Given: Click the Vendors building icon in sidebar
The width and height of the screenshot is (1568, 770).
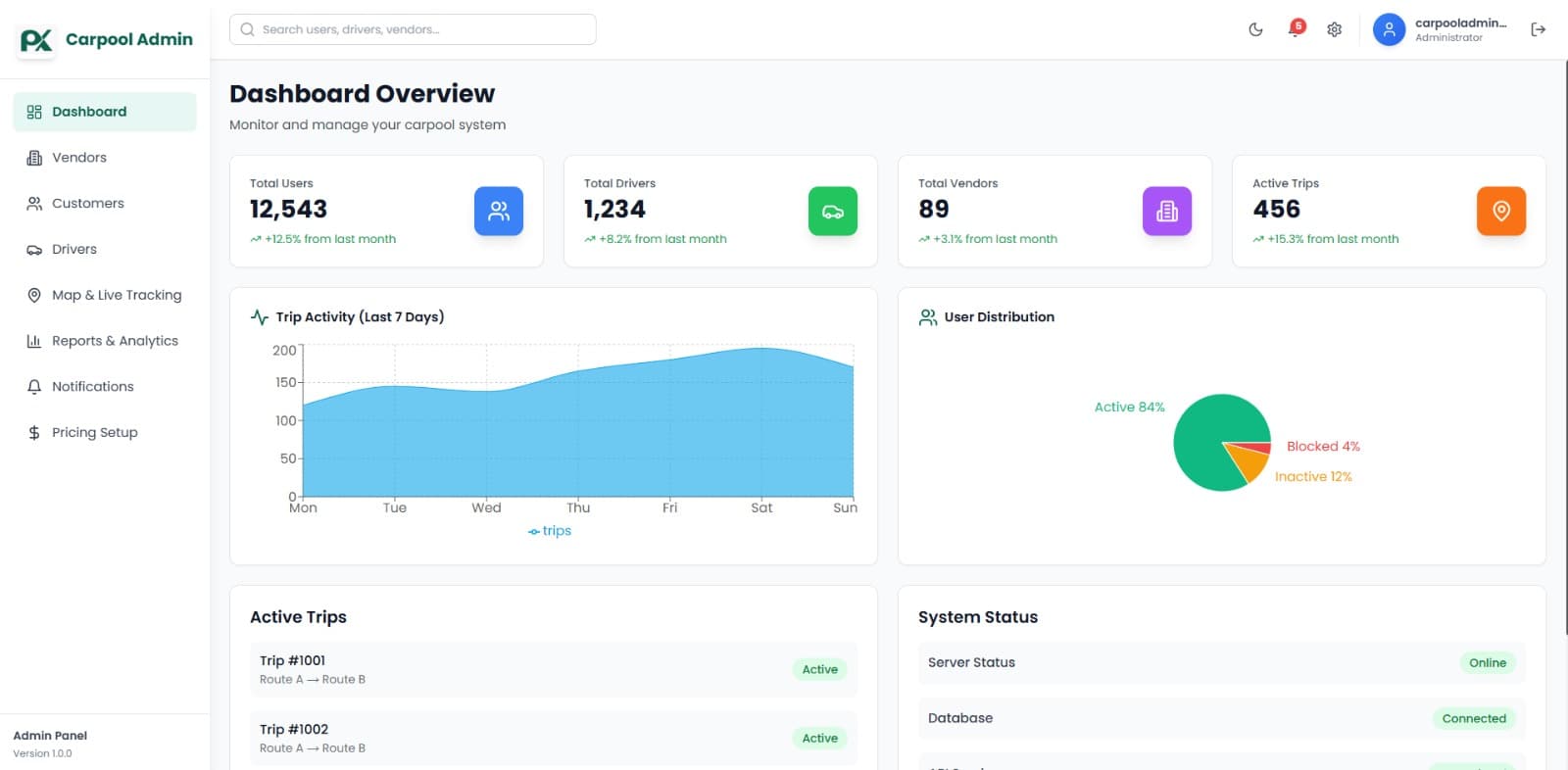Looking at the screenshot, I should [x=34, y=158].
